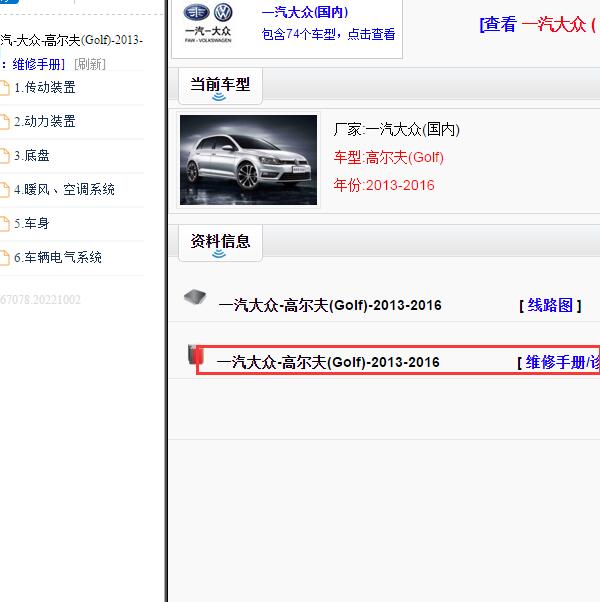Open the 2.动力装置 folder icon
Image resolution: width=600 pixels, height=602 pixels.
pyautogui.click(x=5, y=122)
